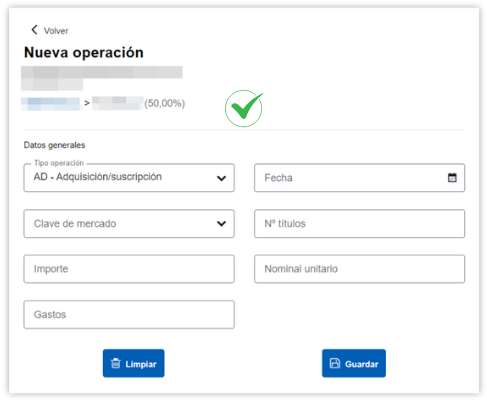Open the calendar picker icon in Fecha
This screenshot has width=487, height=401.
coord(452,178)
